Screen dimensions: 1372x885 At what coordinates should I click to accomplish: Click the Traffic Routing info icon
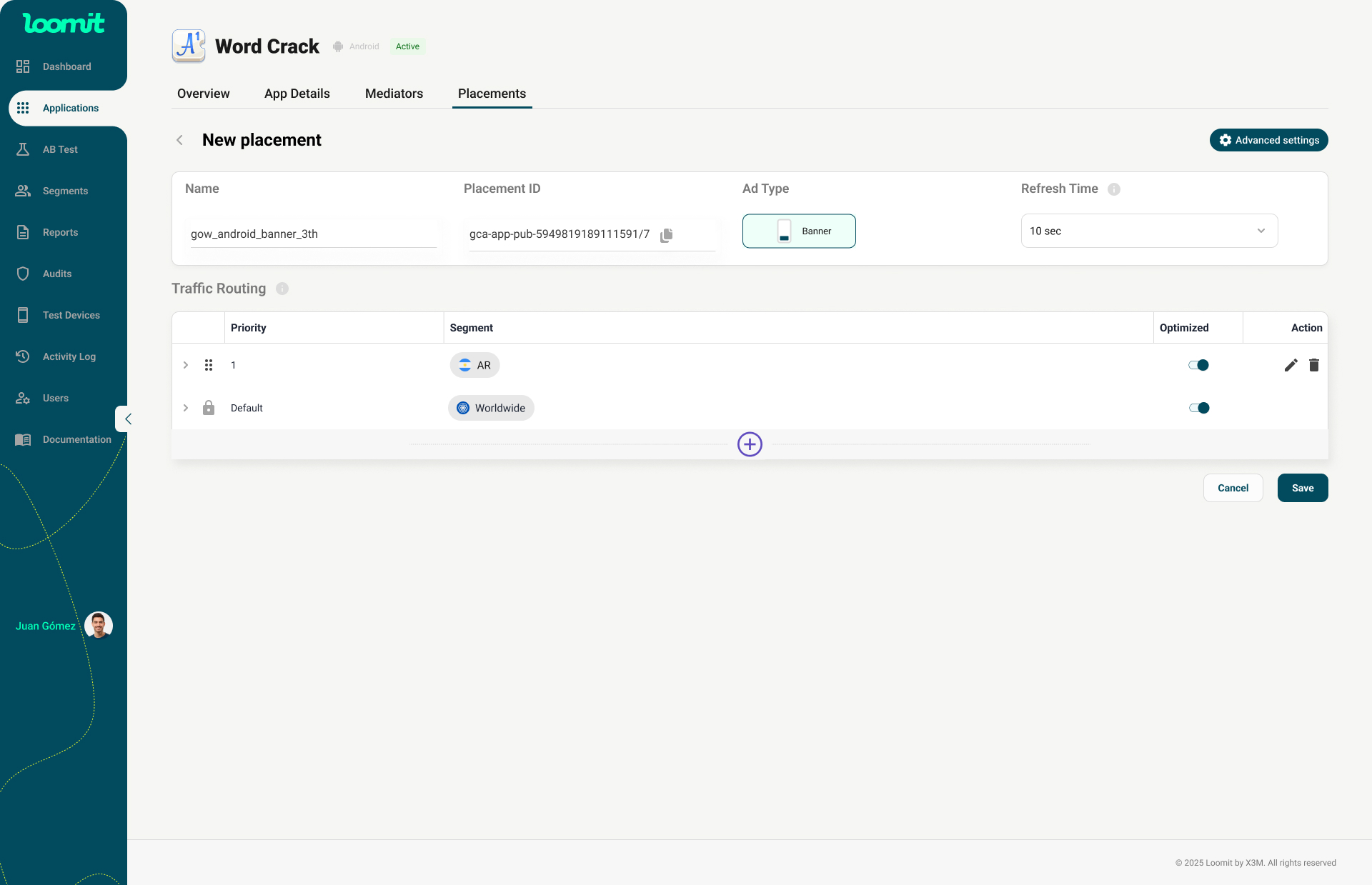[x=282, y=289]
